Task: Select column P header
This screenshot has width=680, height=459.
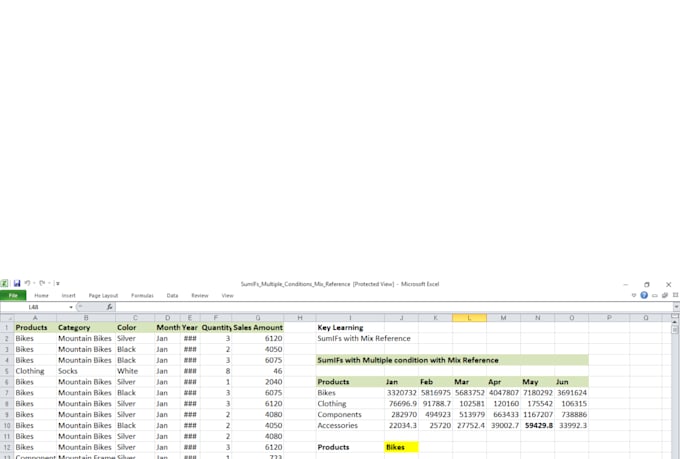Action: tap(609, 318)
